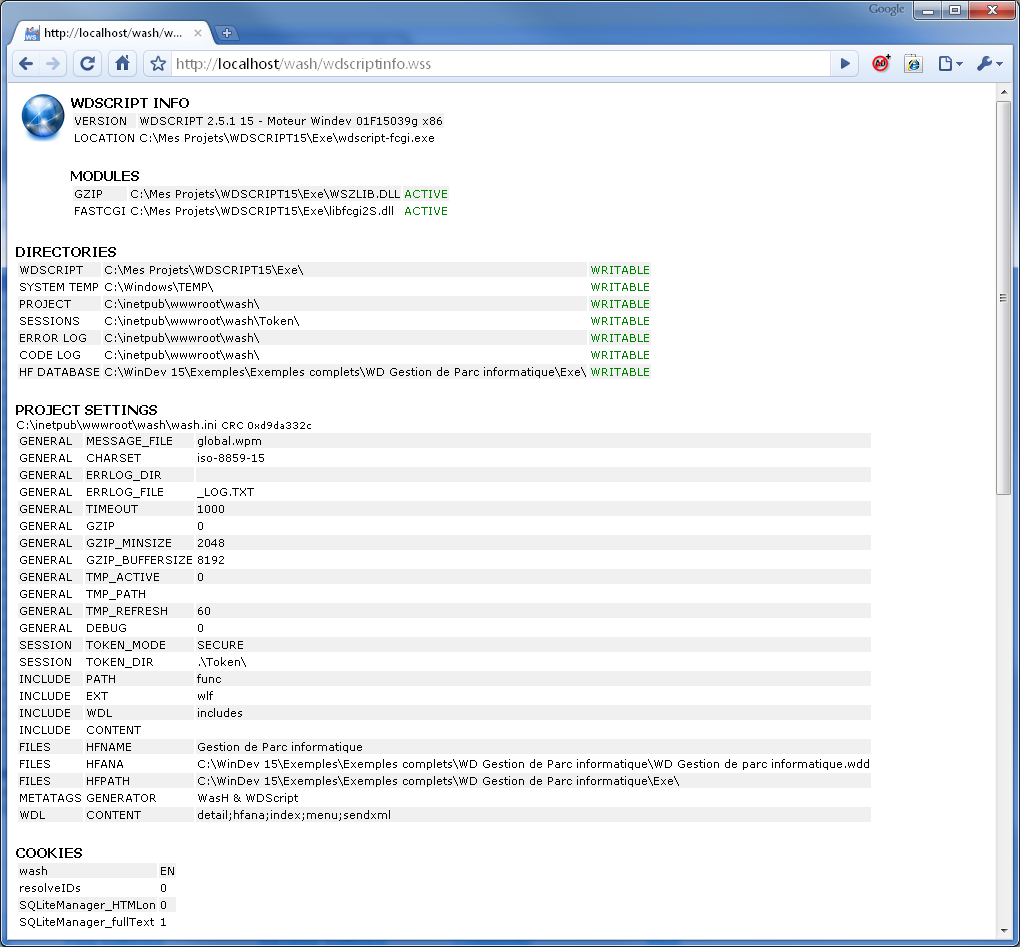Click the libfcgi2S.dll module path
The height and width of the screenshot is (947, 1020).
click(262, 211)
